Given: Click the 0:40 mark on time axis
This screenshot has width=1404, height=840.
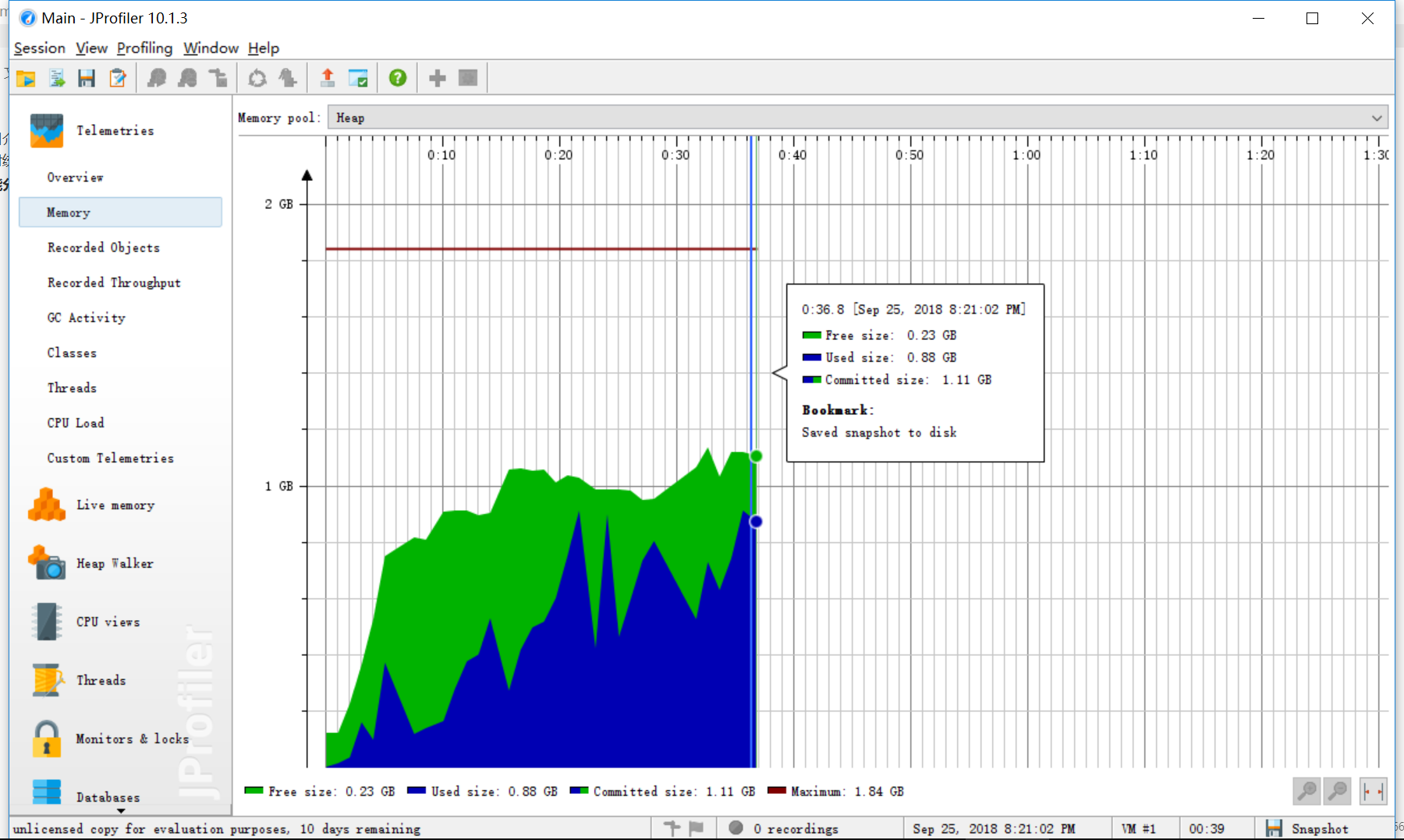Looking at the screenshot, I should click(x=792, y=154).
